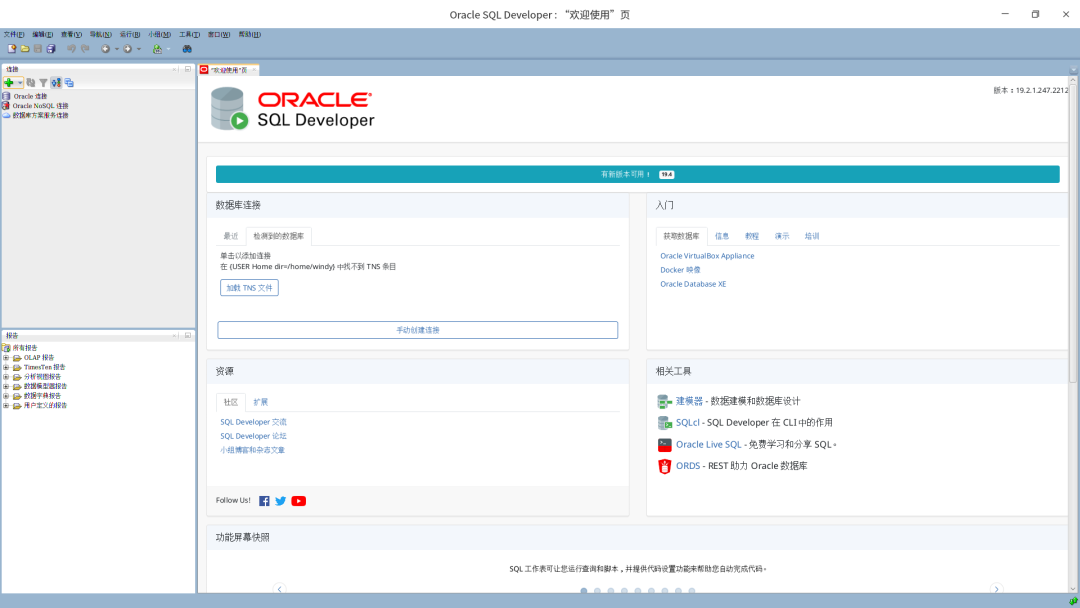1080x608 pixels.
Task: Switch to the 培训 tab under 入门
Action: pos(812,236)
